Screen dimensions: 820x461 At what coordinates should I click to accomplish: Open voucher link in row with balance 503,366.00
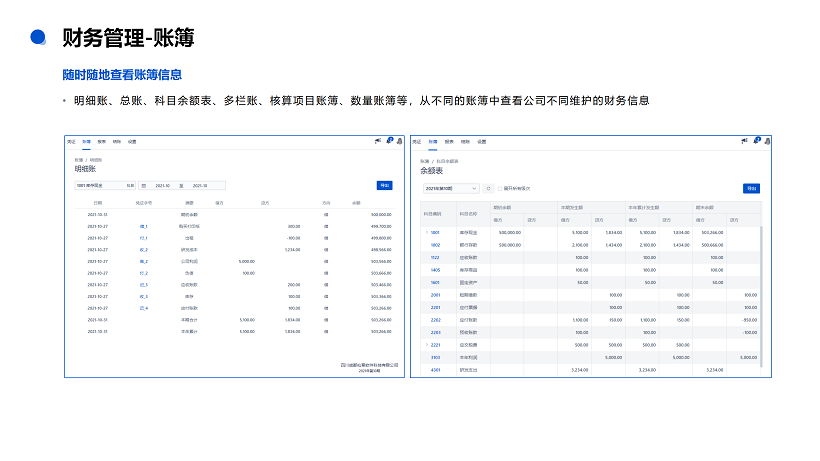pyautogui.click(x=144, y=296)
